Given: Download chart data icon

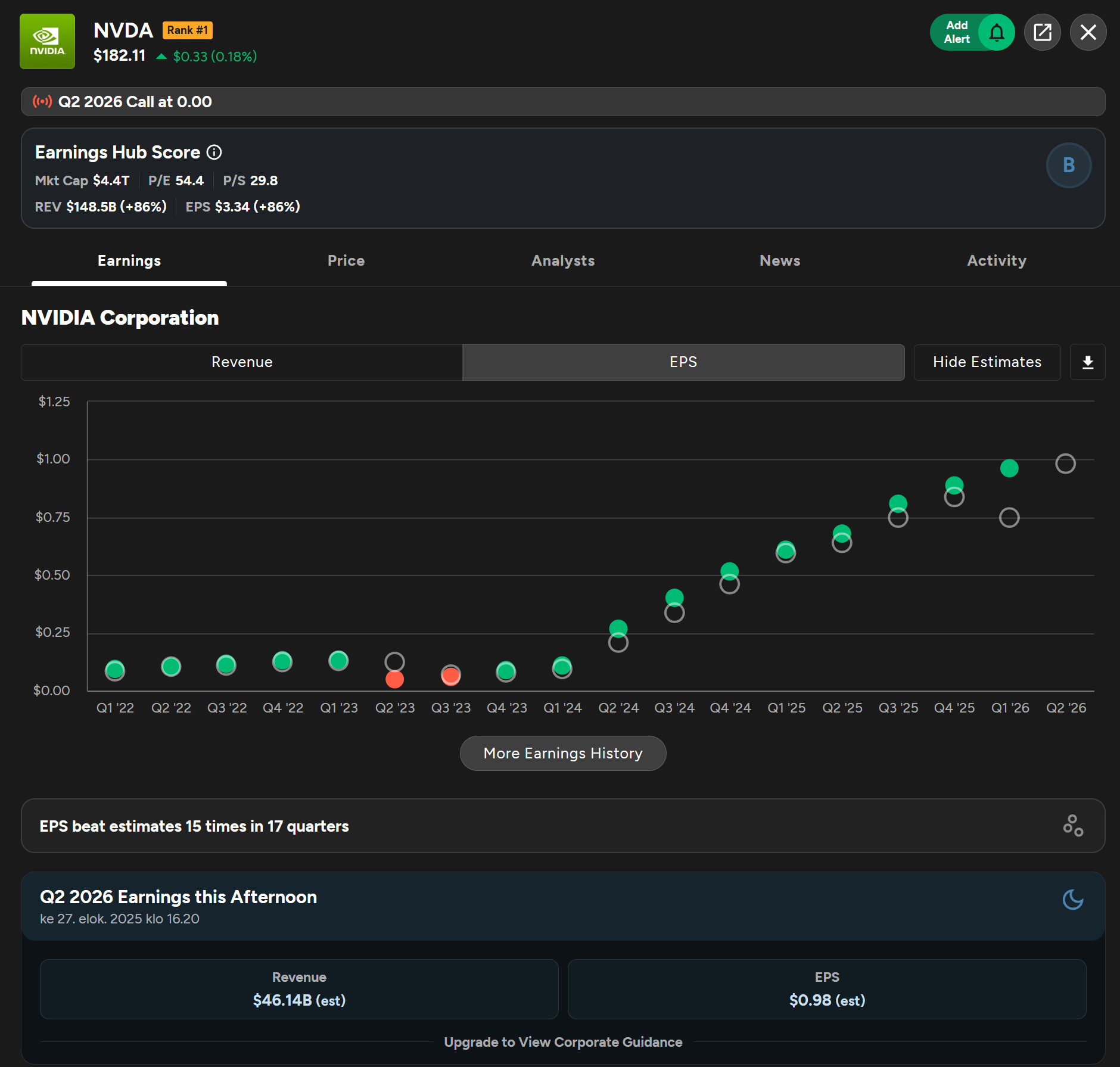Looking at the screenshot, I should click(x=1088, y=362).
